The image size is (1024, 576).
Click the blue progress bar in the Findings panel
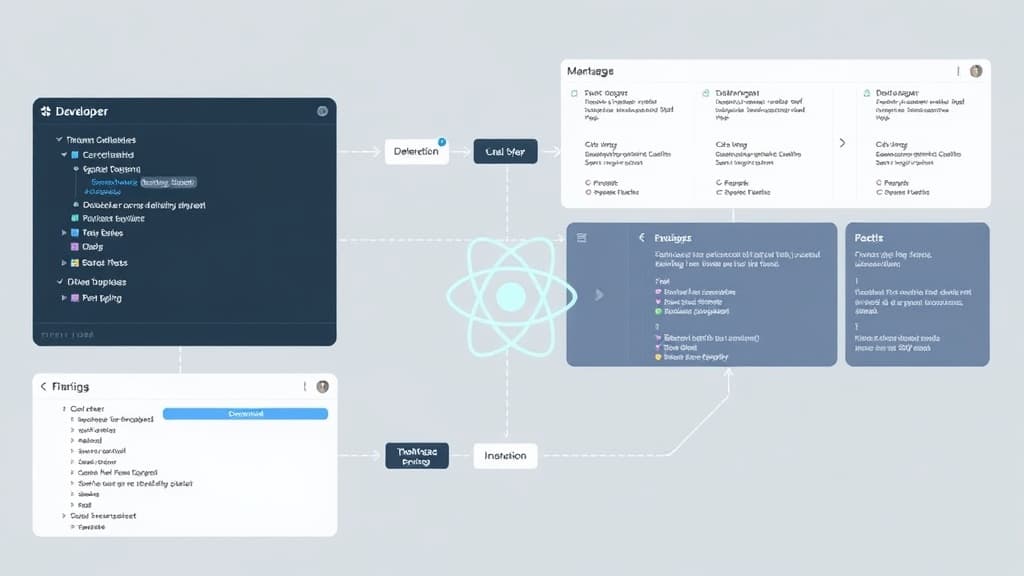tap(245, 414)
